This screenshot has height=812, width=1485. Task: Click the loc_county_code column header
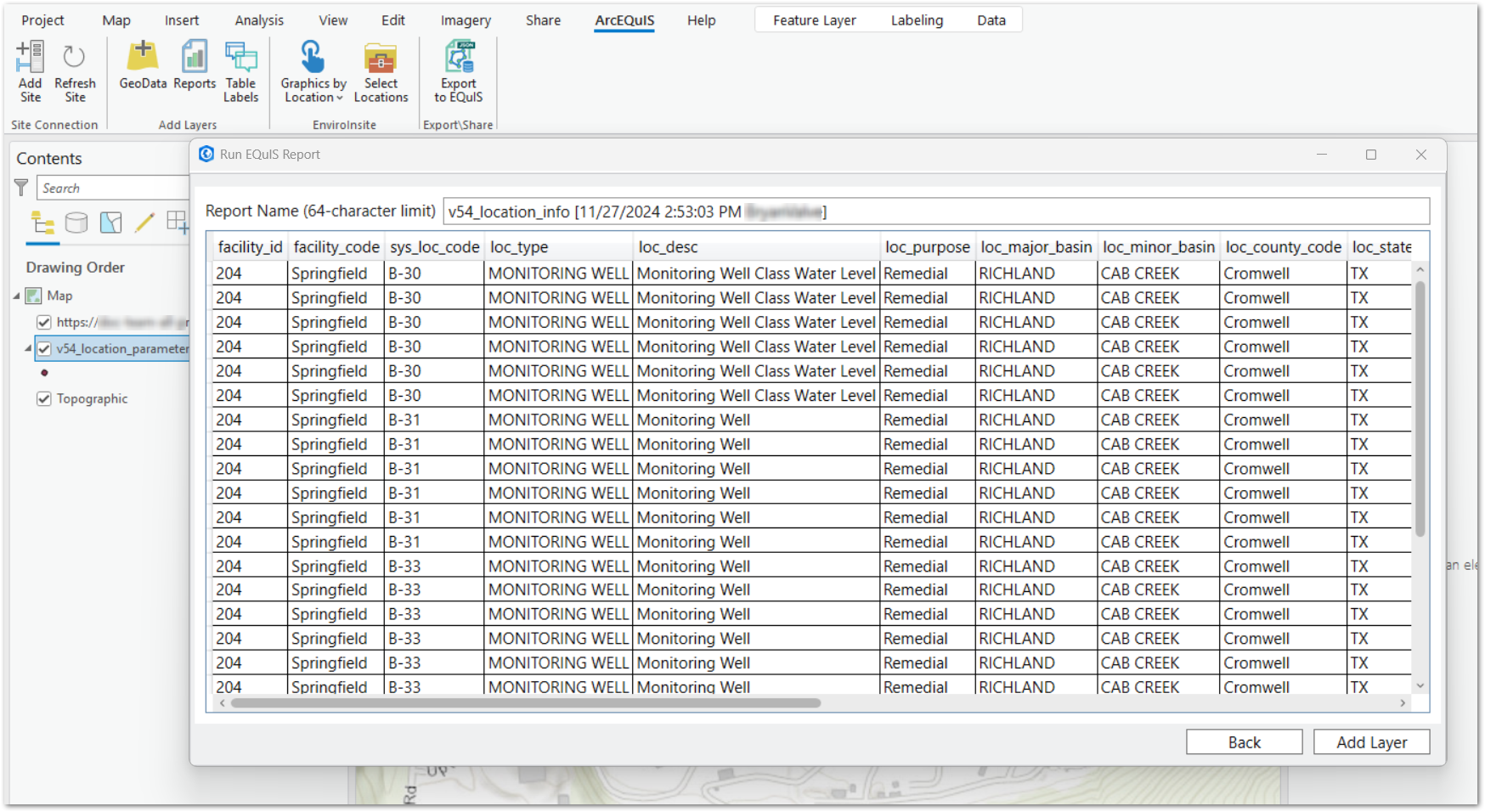pos(1284,247)
